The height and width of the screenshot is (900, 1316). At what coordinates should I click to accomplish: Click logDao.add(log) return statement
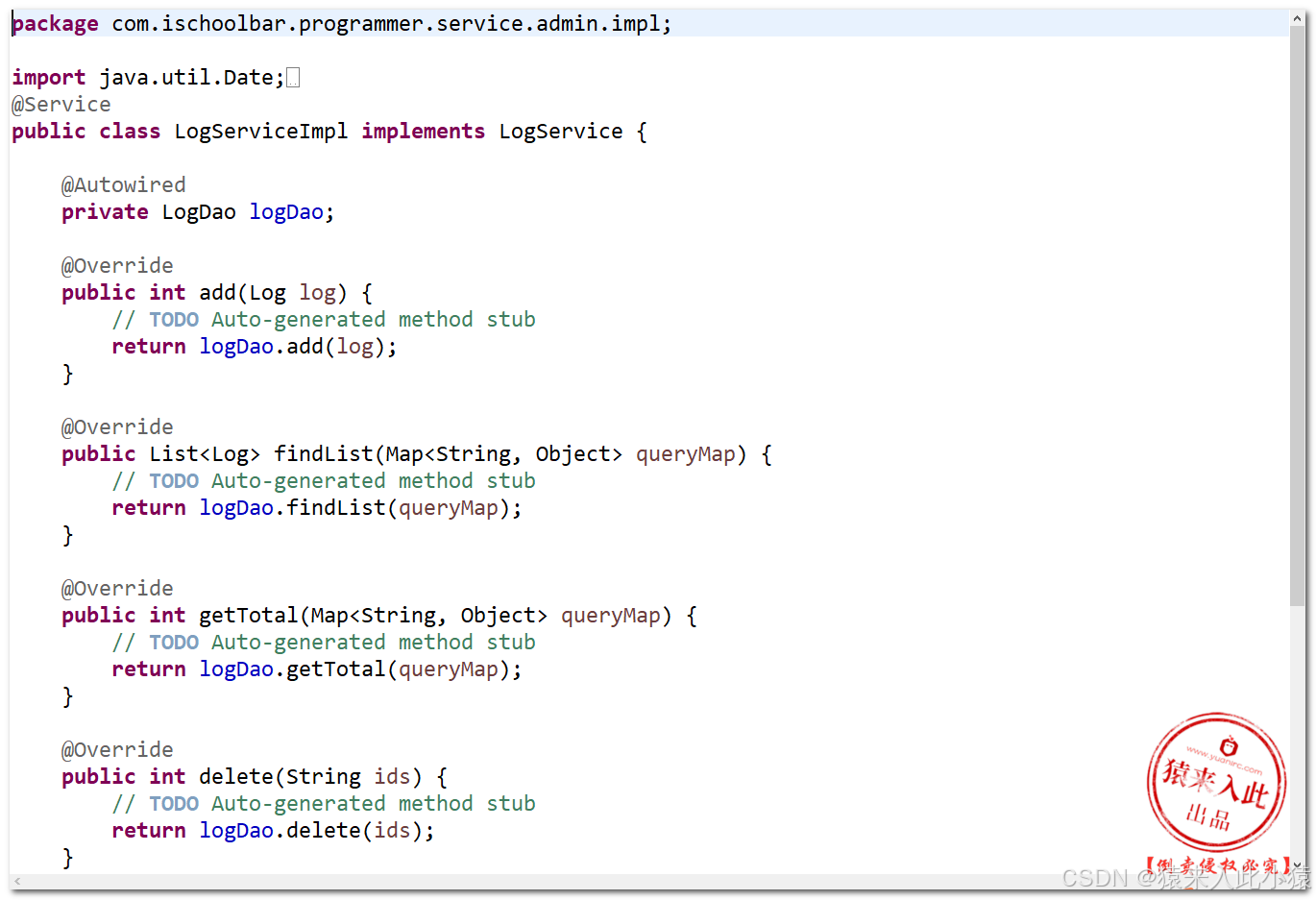click(x=255, y=347)
